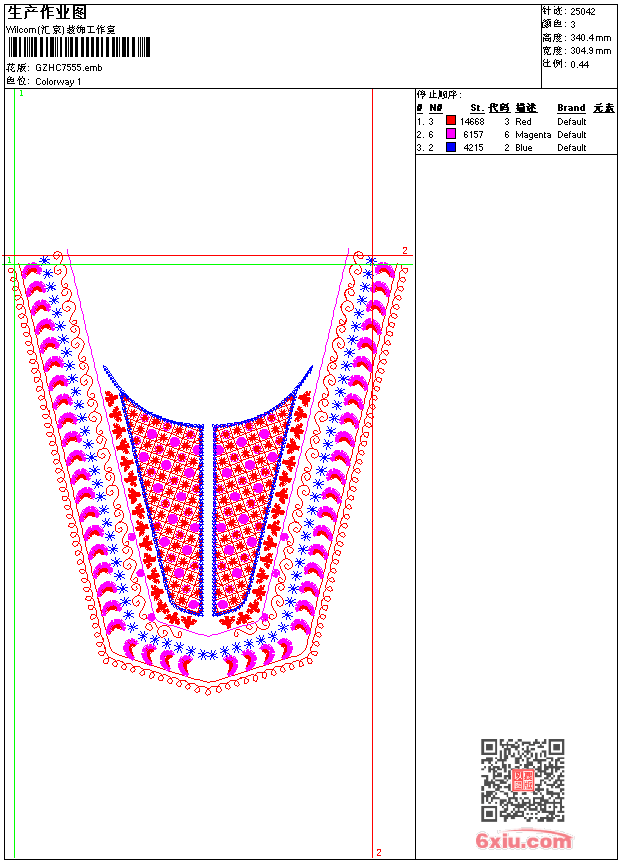The height and width of the screenshot is (860, 620).
Task: Click the scale value 0.44
Action: point(579,64)
